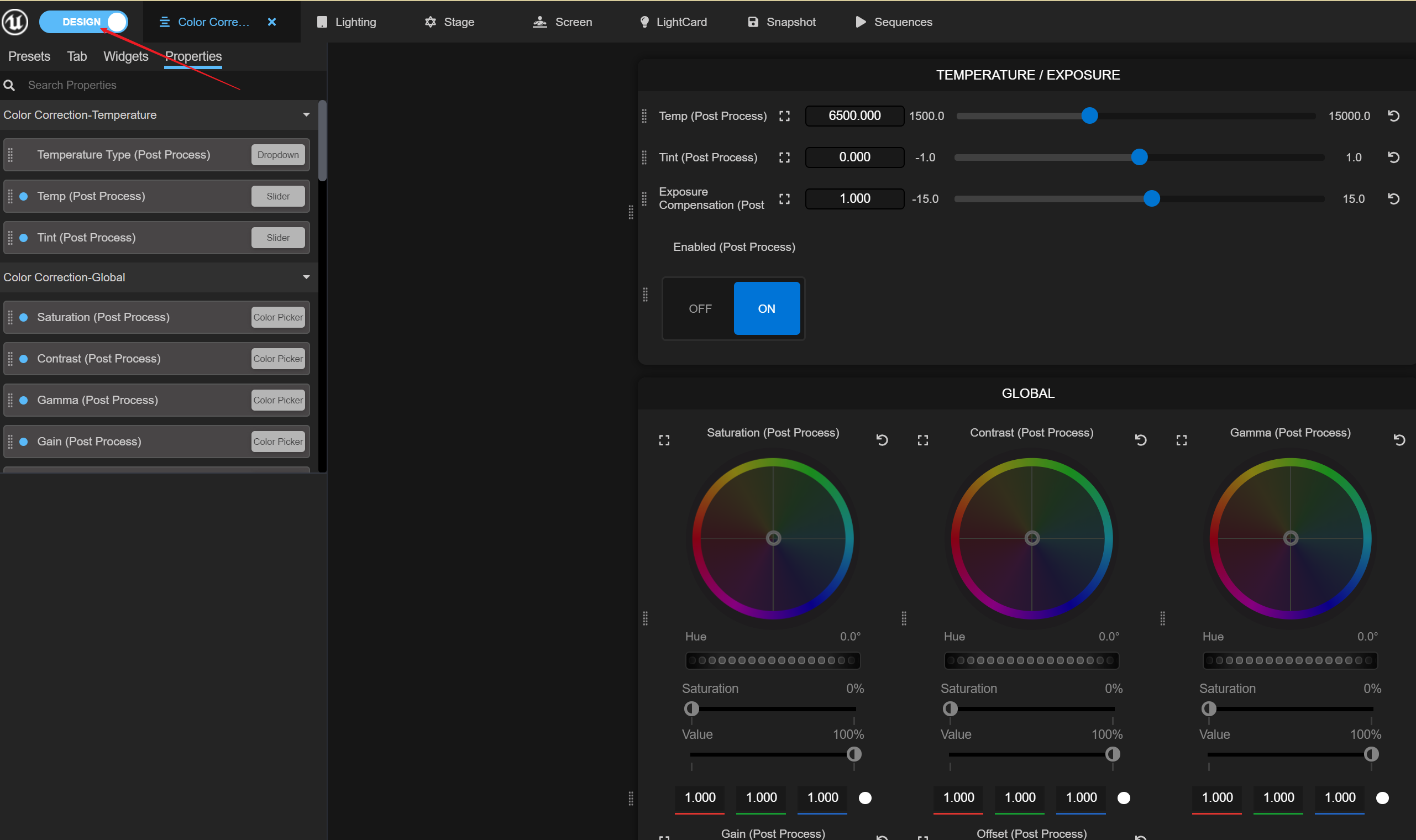This screenshot has height=840, width=1416.
Task: Click the Slider type button for Tint
Action: (278, 238)
